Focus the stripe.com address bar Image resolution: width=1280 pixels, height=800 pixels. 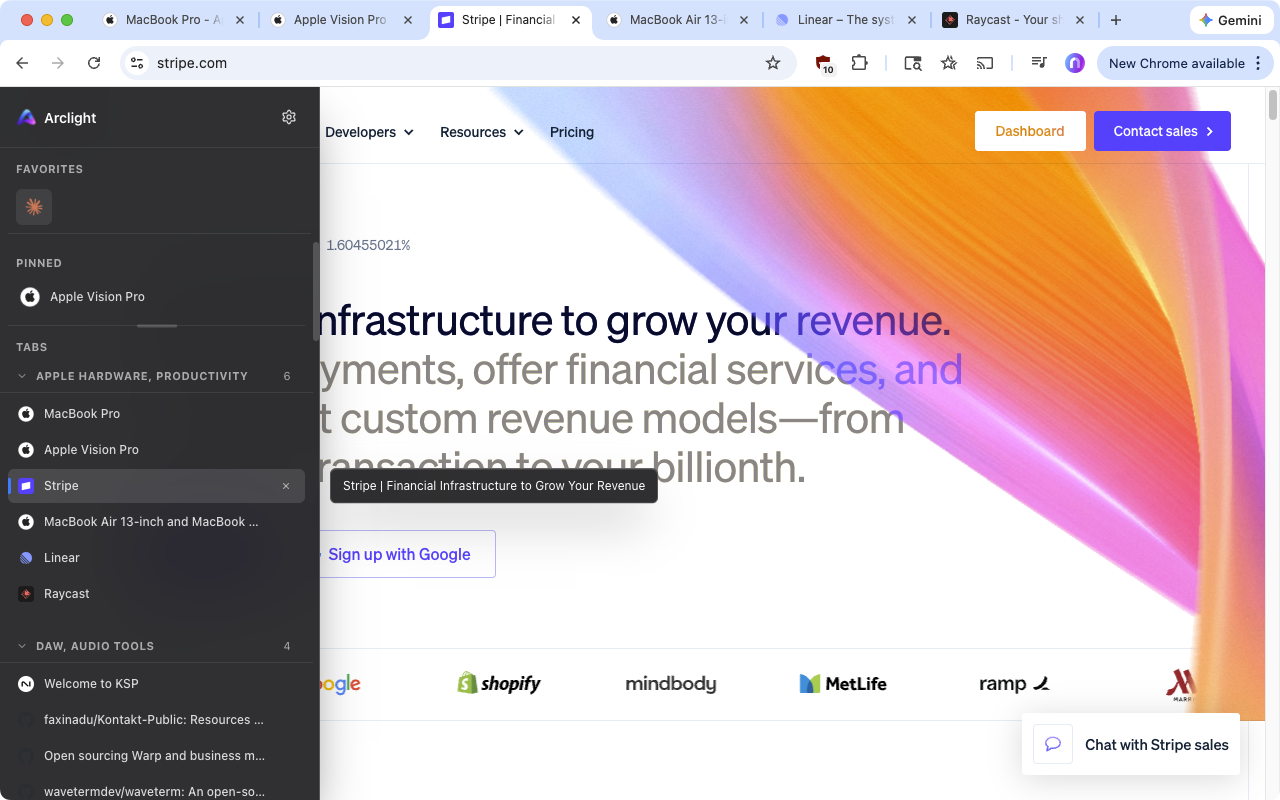[458, 63]
